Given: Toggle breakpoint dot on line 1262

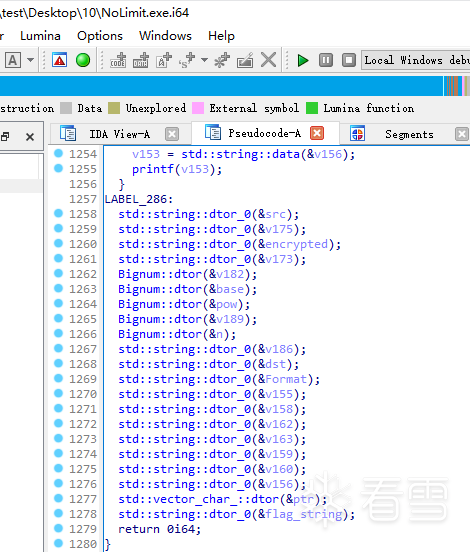Looking at the screenshot, I should [58, 273].
